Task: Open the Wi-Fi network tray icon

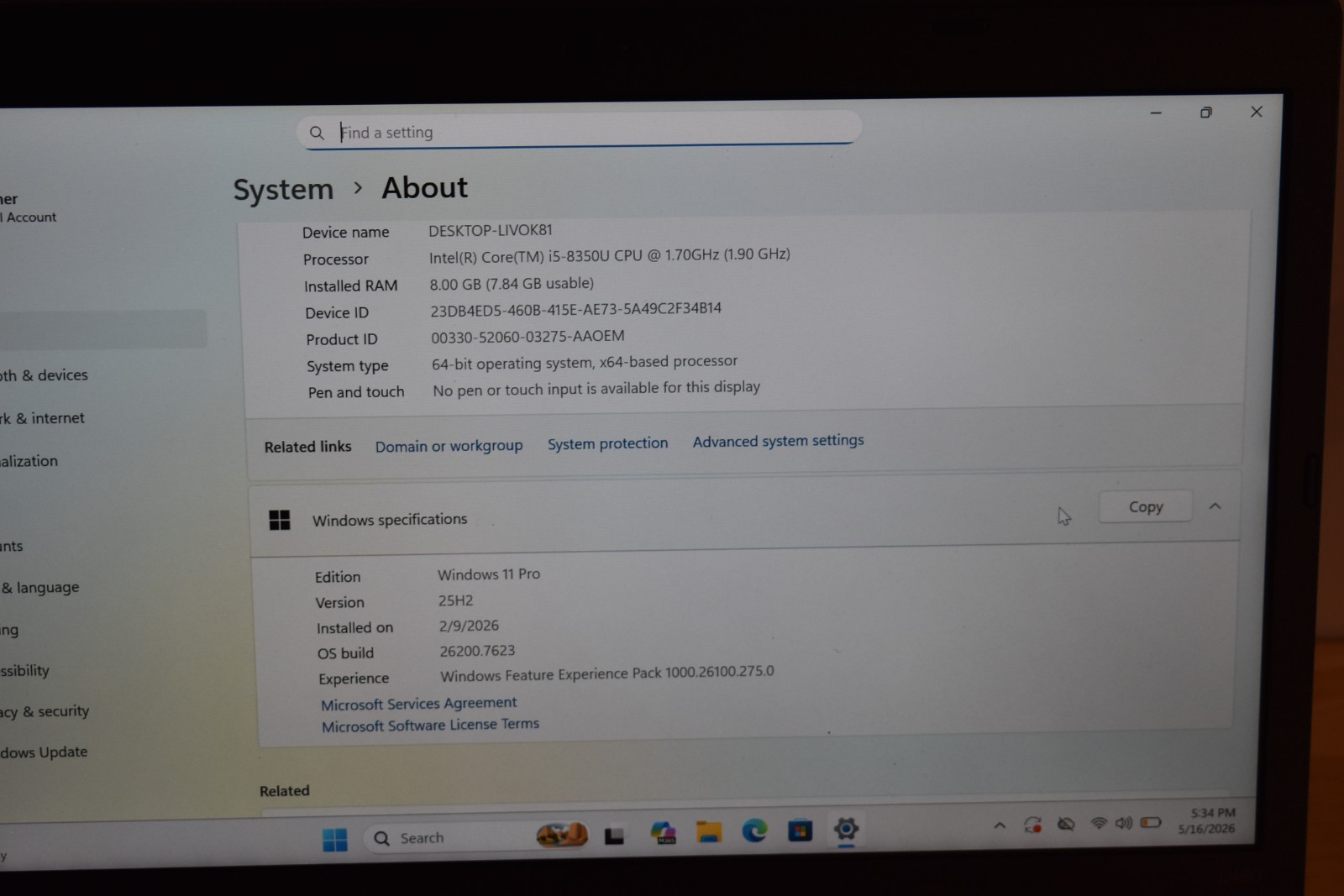Action: point(1098,823)
